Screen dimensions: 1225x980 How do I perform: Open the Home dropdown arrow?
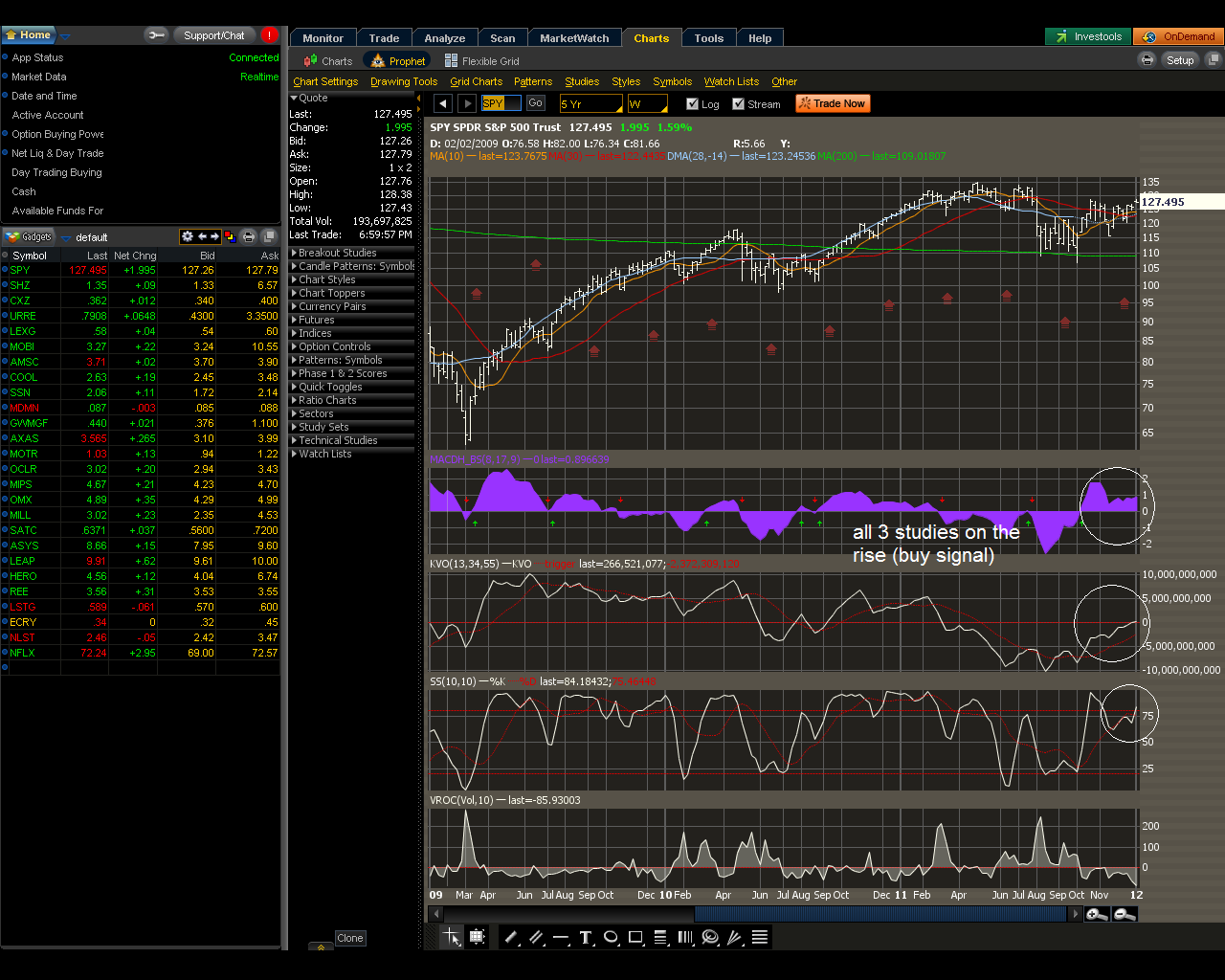pos(65,36)
